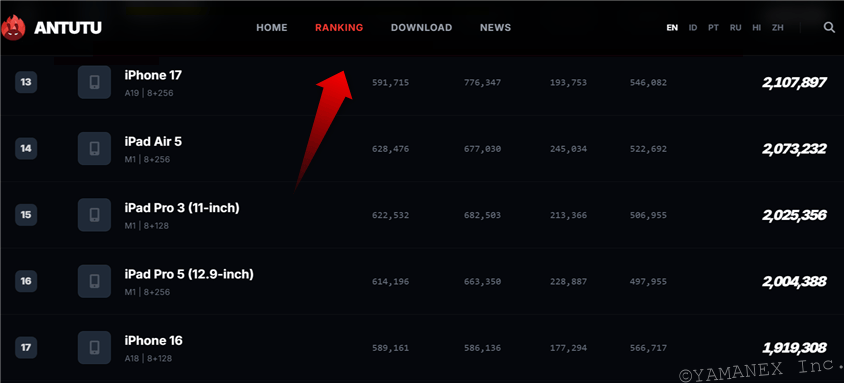Switch language to HI
Screen dimensions: 844x383
757,27
